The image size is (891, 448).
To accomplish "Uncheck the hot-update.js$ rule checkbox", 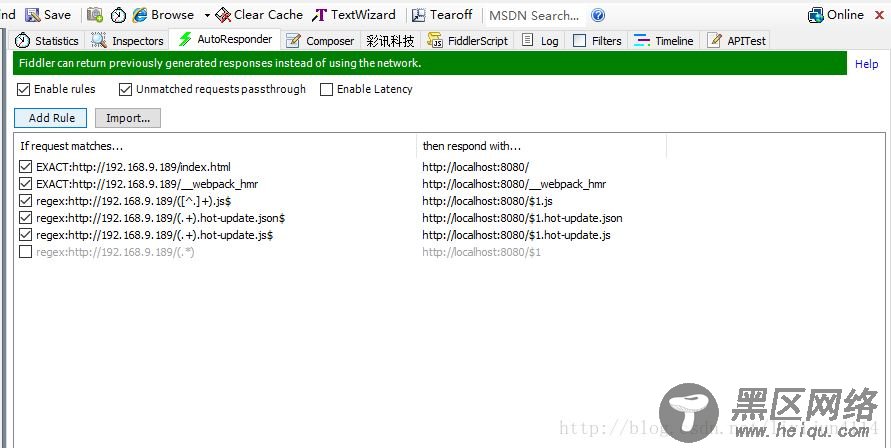I will (x=25, y=235).
